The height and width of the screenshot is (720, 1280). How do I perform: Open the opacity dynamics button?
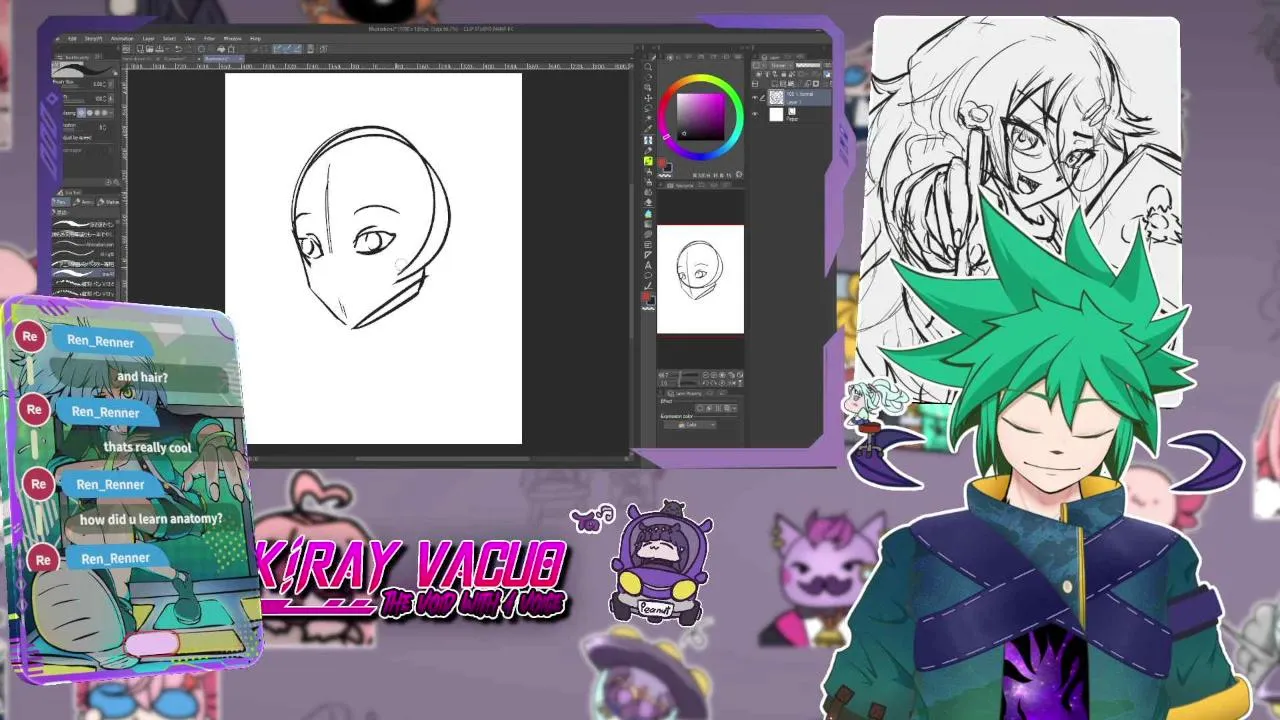click(110, 99)
